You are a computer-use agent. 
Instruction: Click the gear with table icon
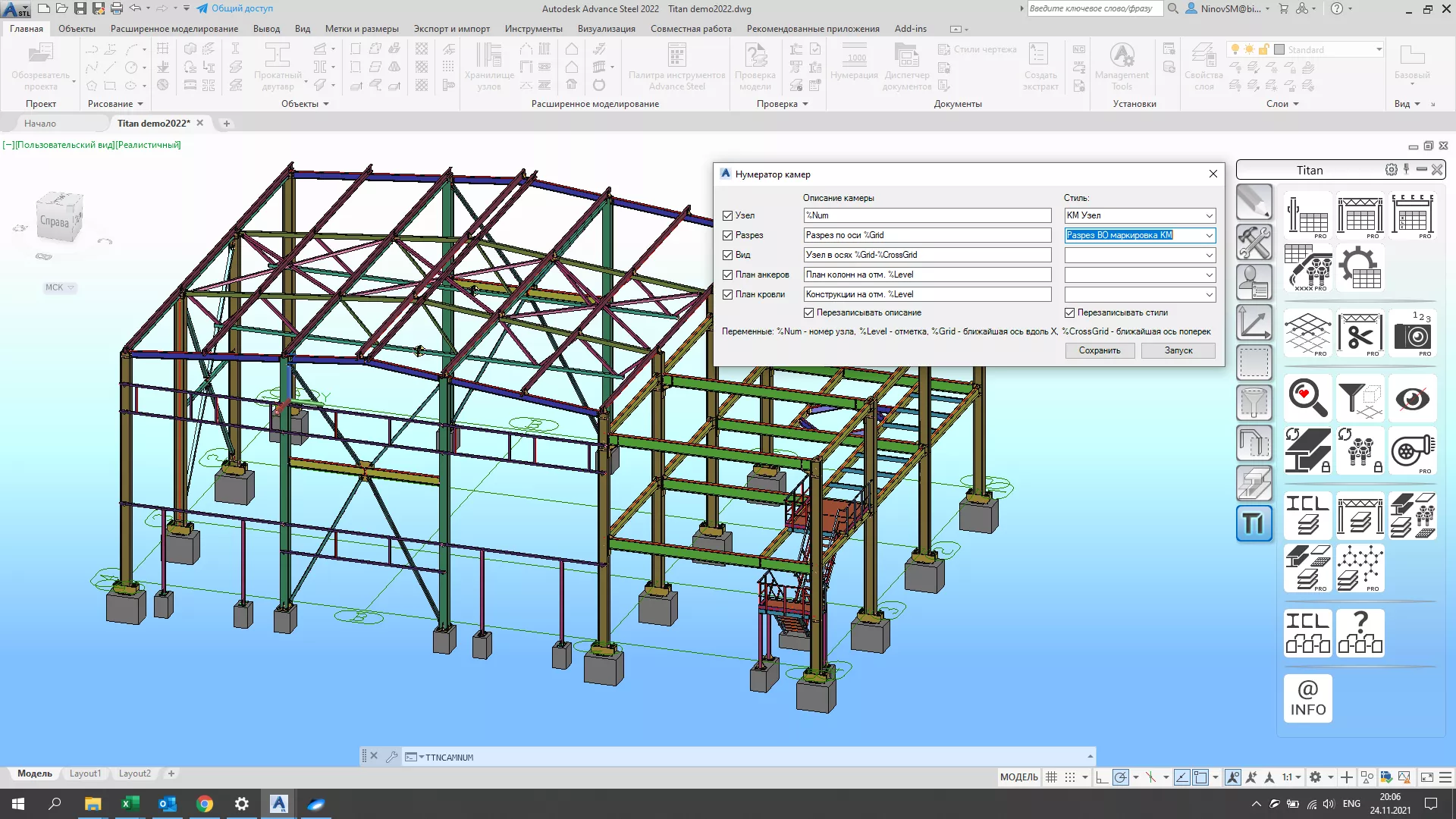coord(1360,268)
